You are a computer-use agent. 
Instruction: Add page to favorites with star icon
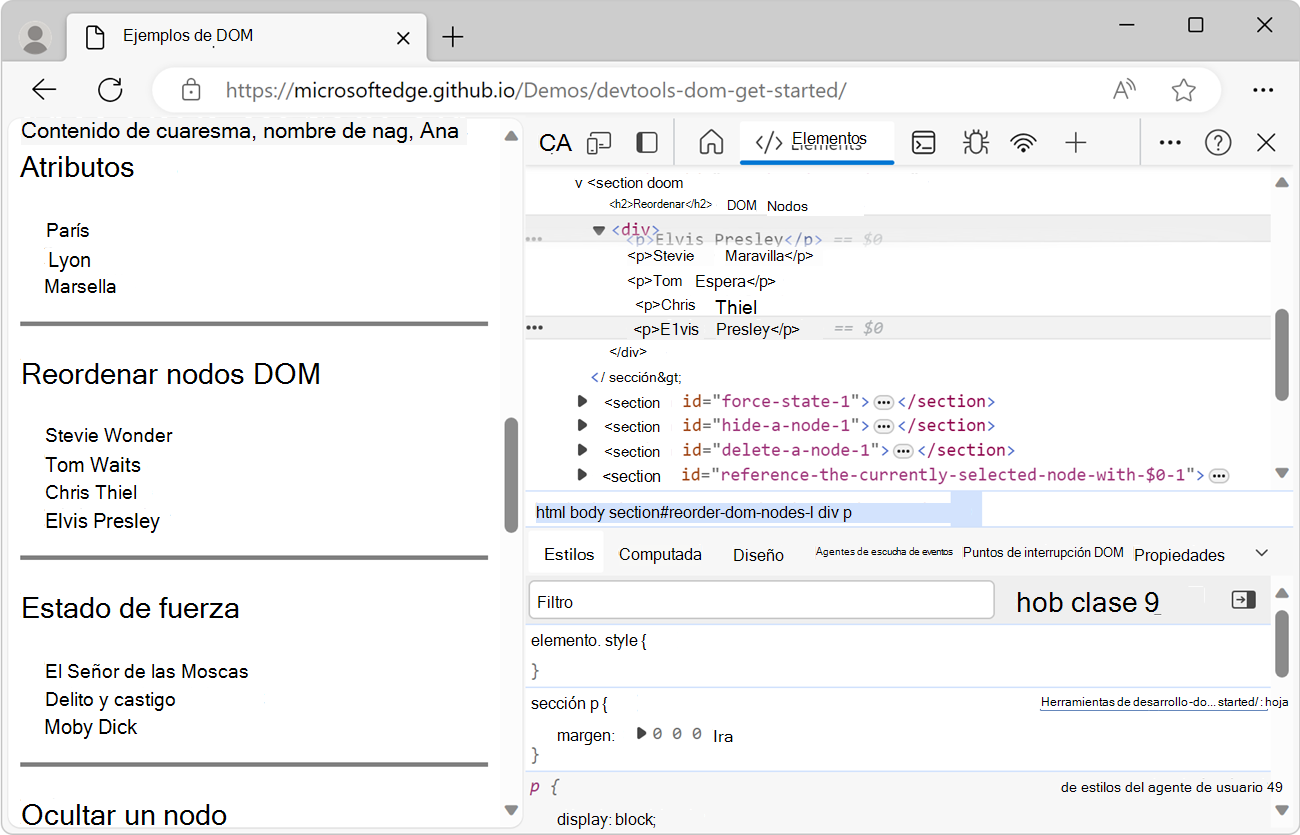[x=1184, y=90]
